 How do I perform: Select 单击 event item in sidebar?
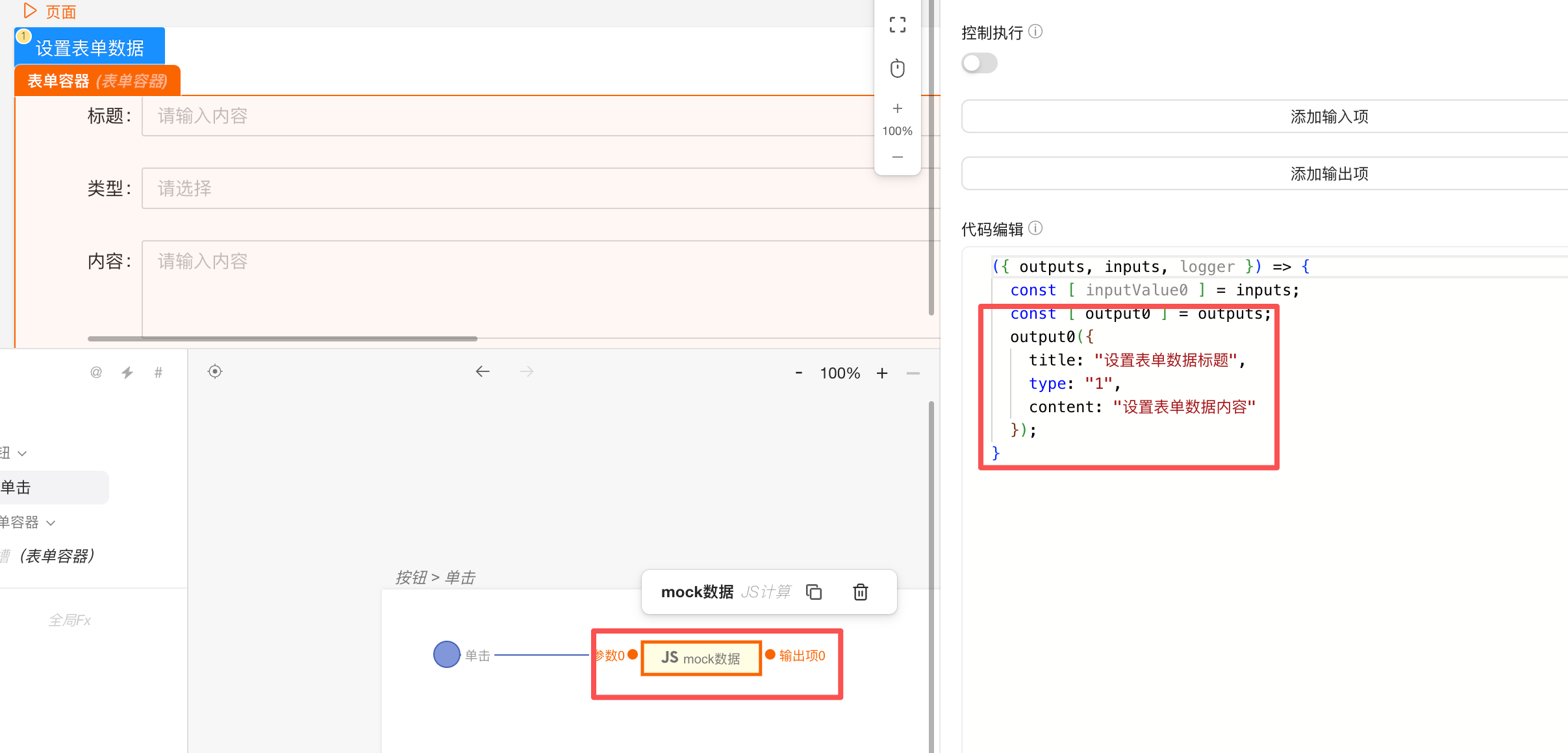(52, 488)
